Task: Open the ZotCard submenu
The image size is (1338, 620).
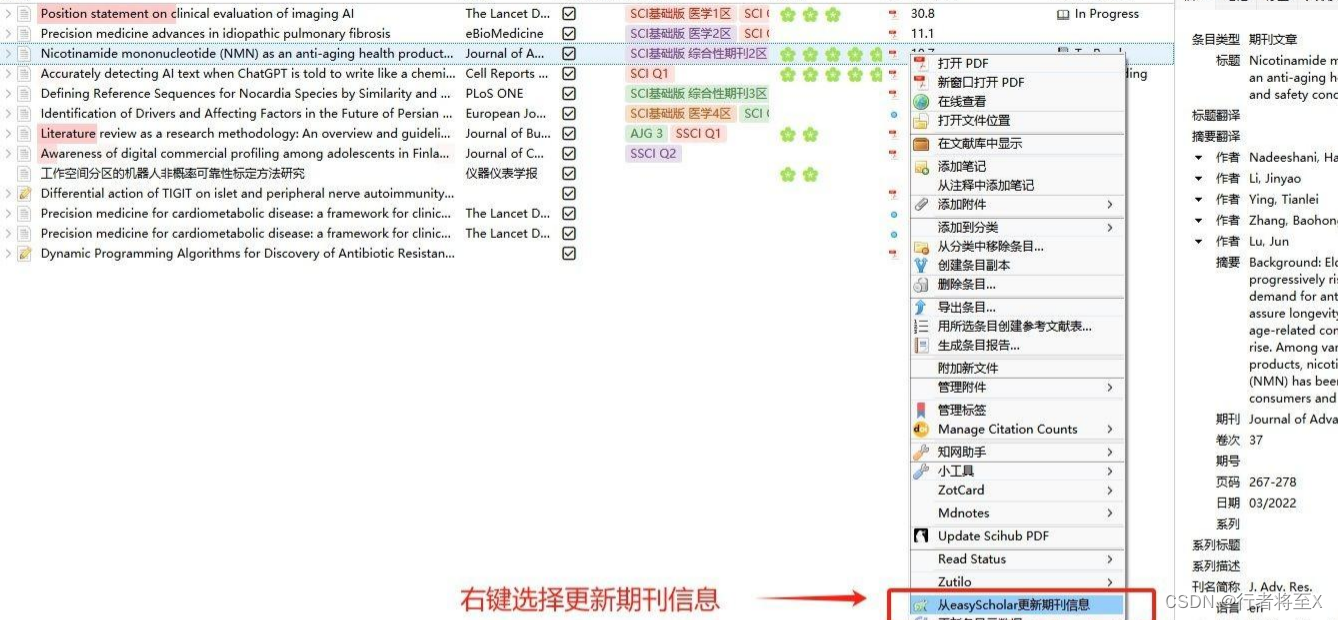Action: (1018, 490)
